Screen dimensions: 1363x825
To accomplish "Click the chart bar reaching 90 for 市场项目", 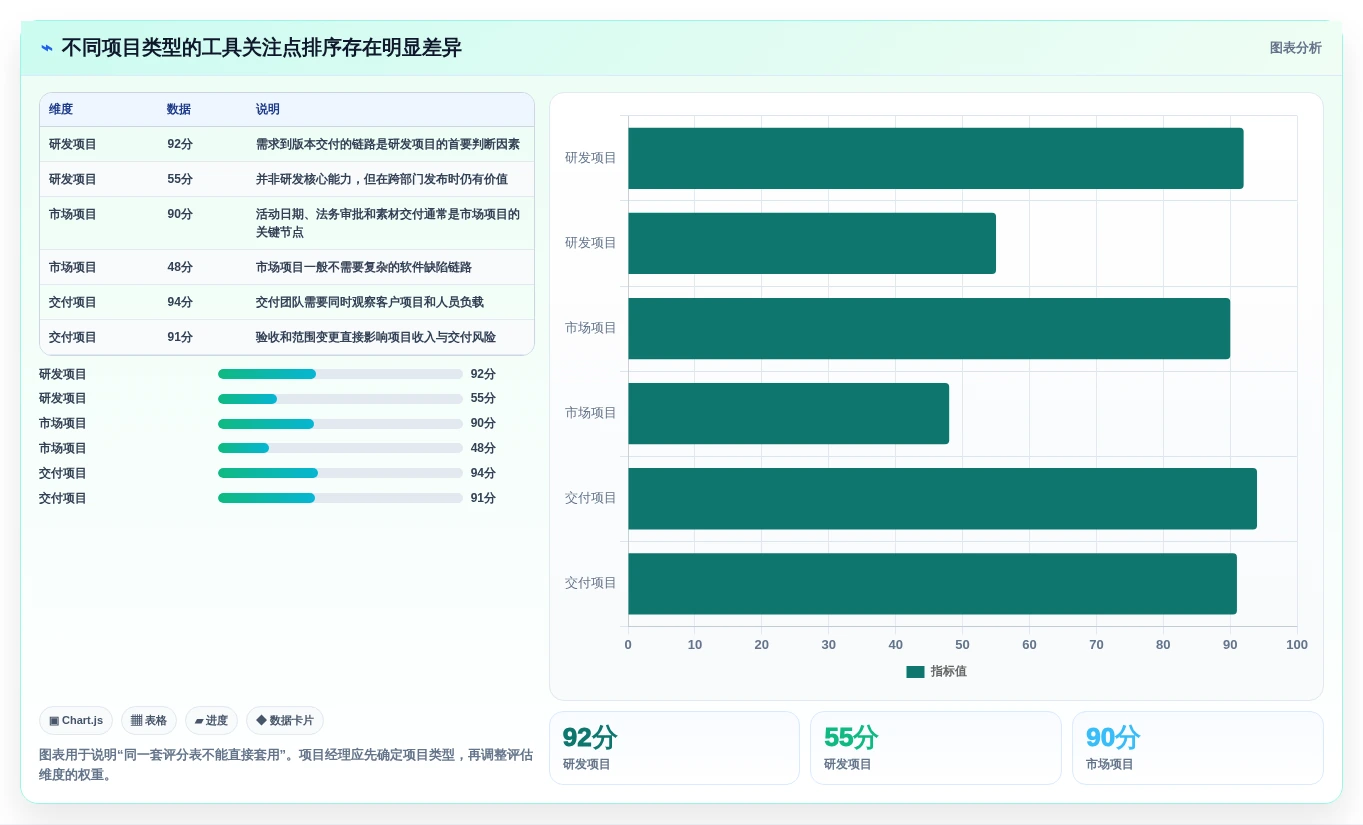I will [x=929, y=328].
